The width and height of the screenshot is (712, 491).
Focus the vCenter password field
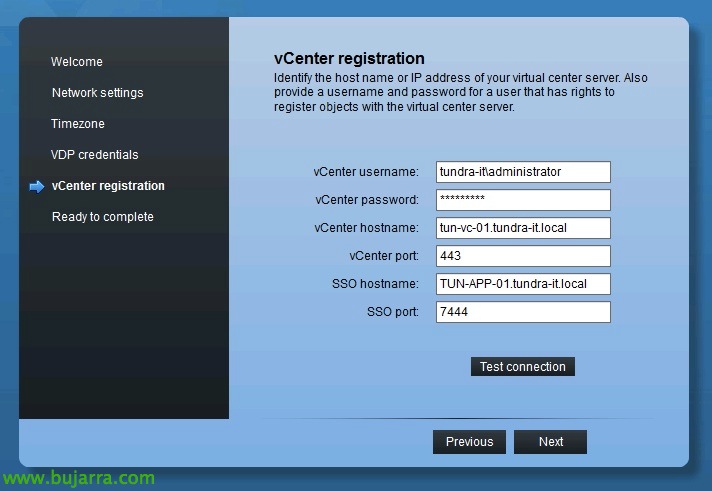pos(523,200)
